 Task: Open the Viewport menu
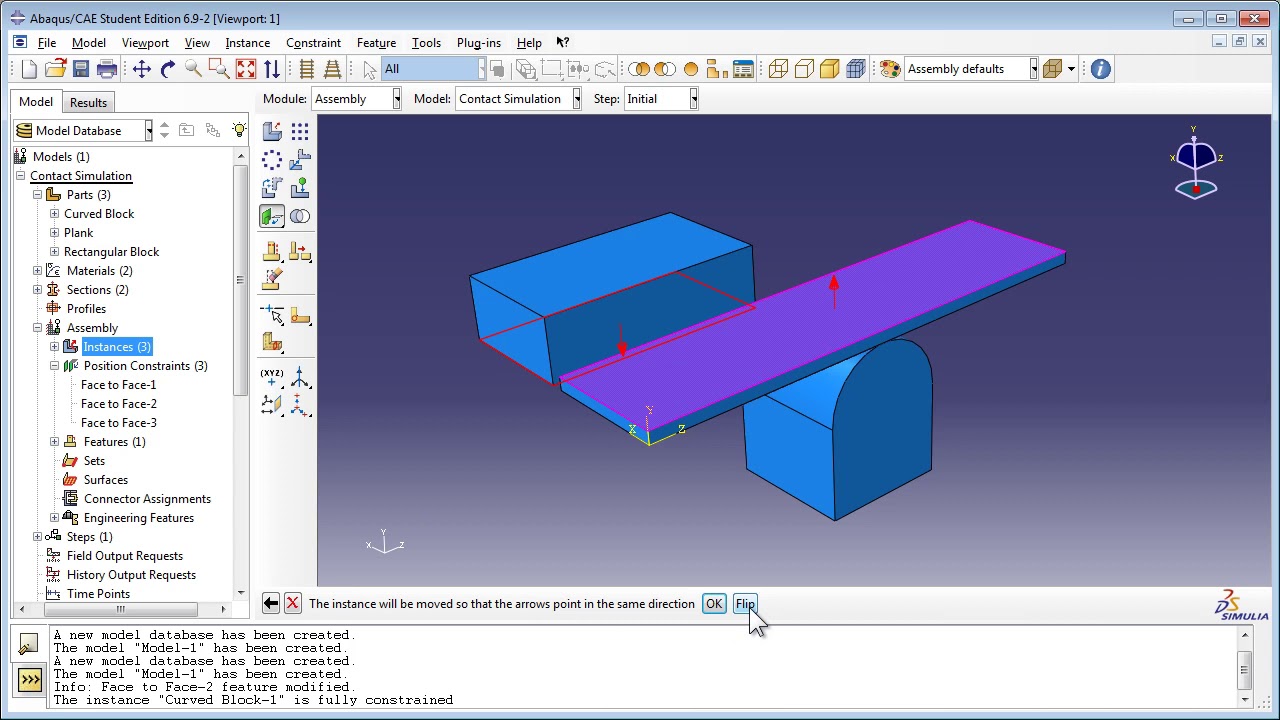(145, 43)
